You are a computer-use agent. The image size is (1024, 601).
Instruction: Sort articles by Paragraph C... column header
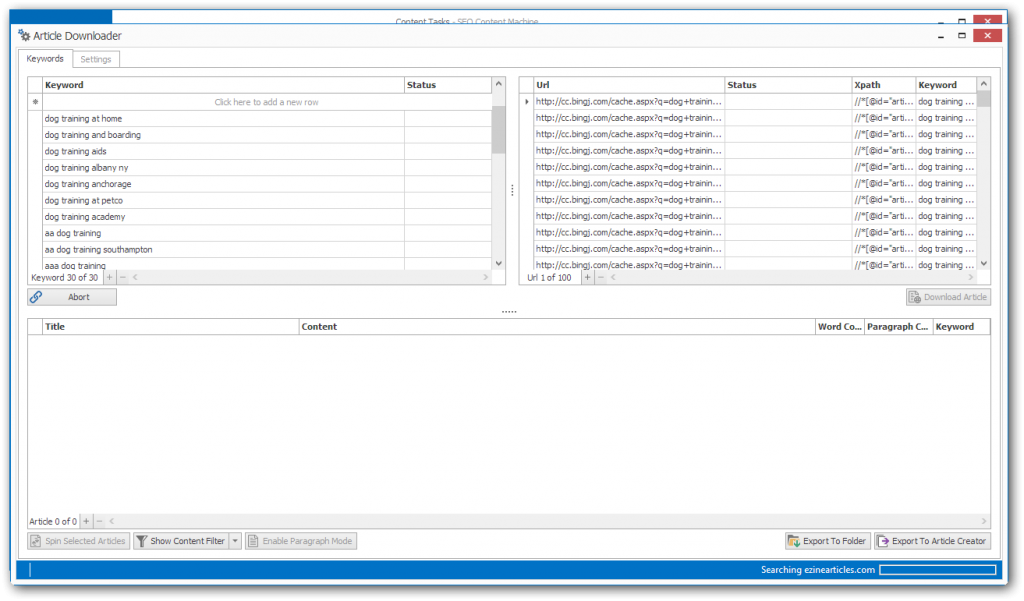pos(898,327)
